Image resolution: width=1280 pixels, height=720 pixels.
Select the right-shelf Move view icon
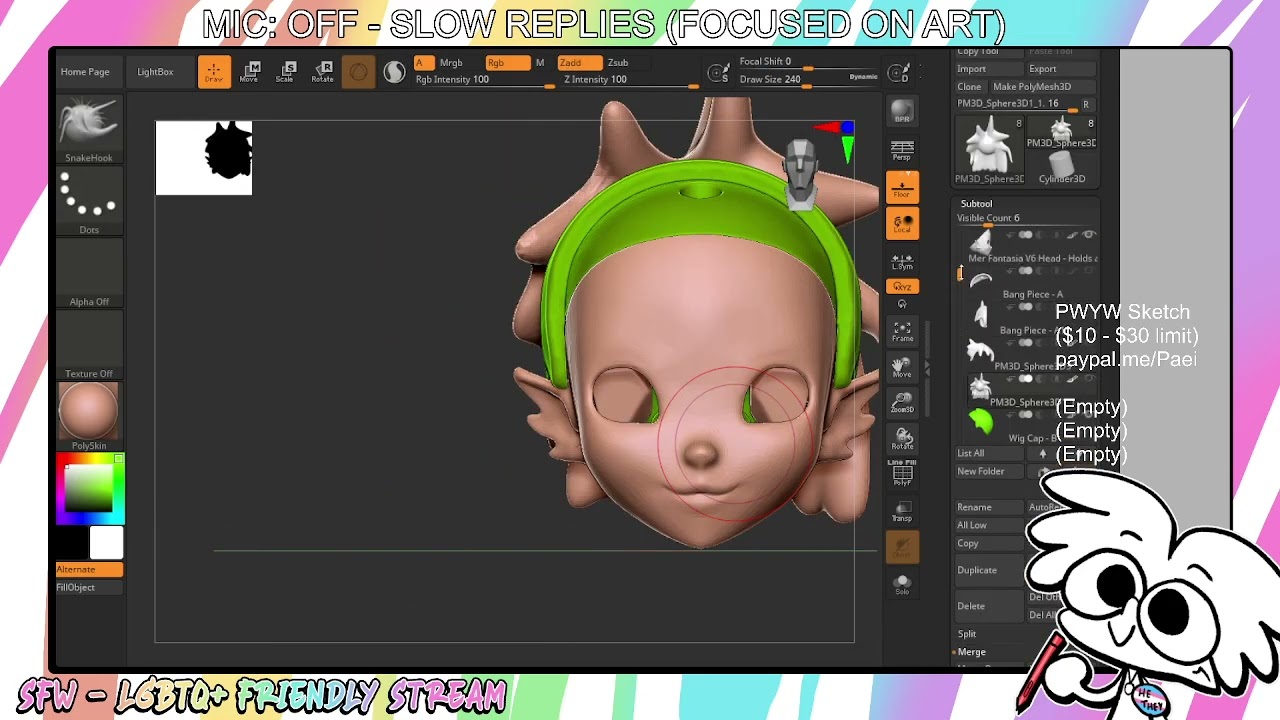902,368
